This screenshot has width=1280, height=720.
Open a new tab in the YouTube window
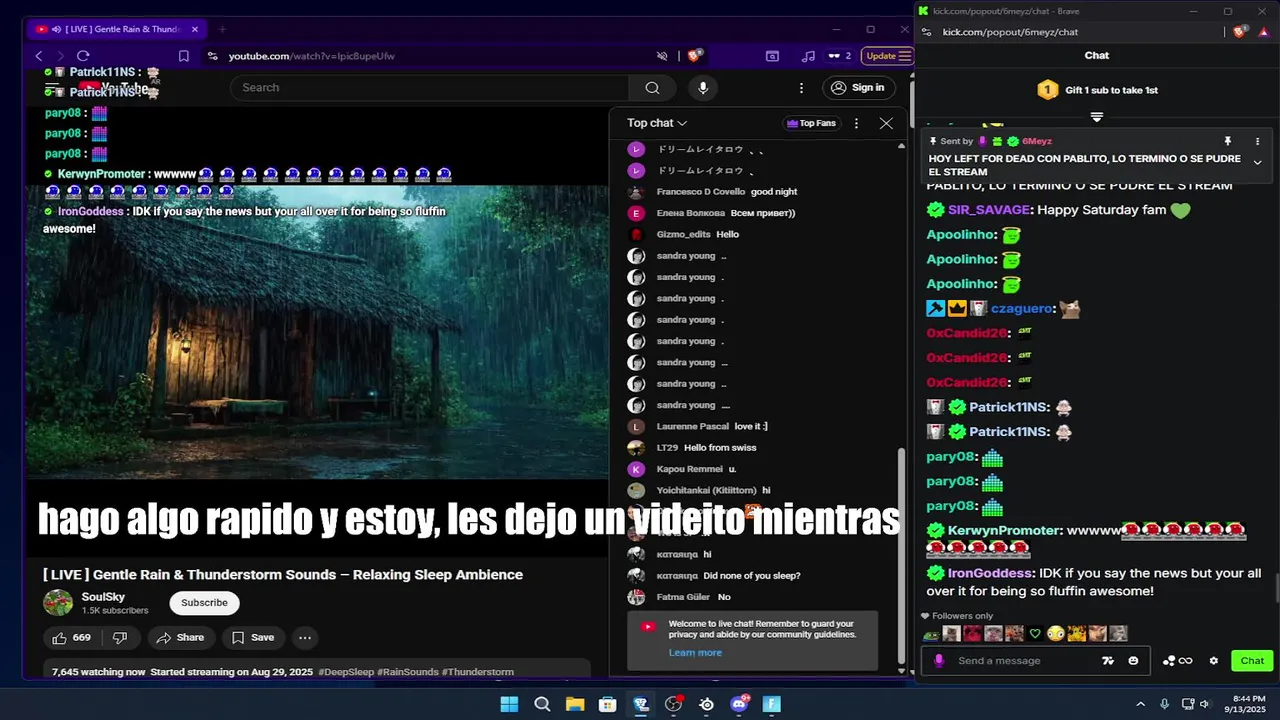pyautogui.click(x=222, y=29)
